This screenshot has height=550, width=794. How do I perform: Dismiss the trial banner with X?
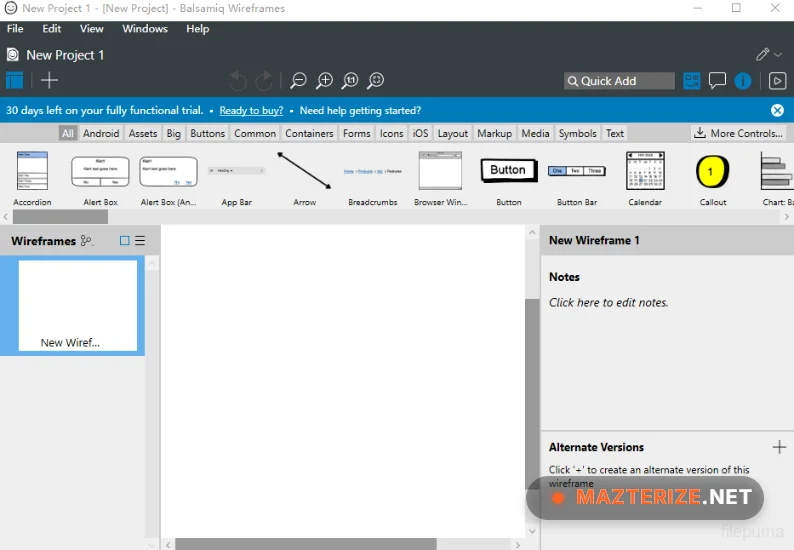[x=777, y=110]
